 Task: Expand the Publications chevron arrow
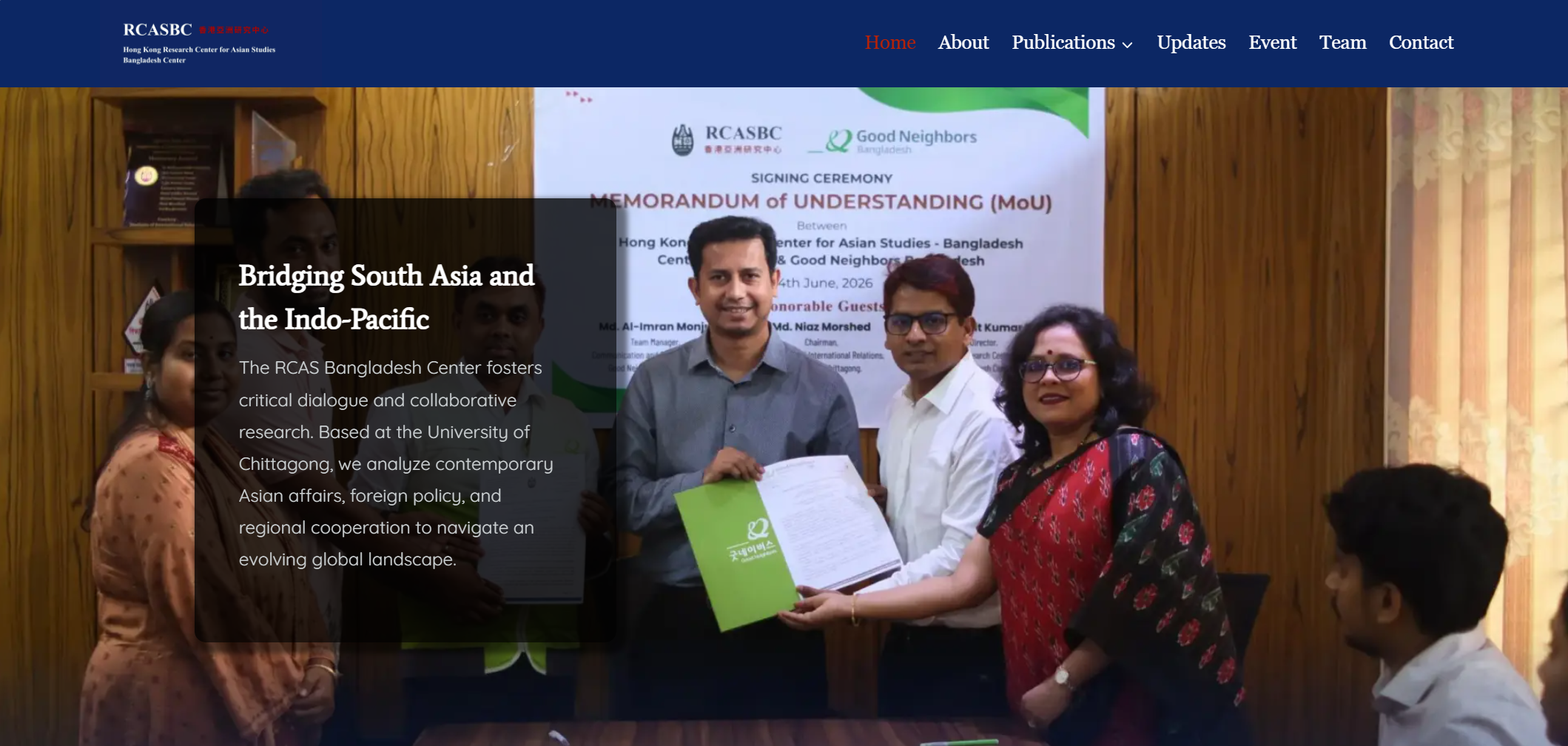click(1127, 45)
